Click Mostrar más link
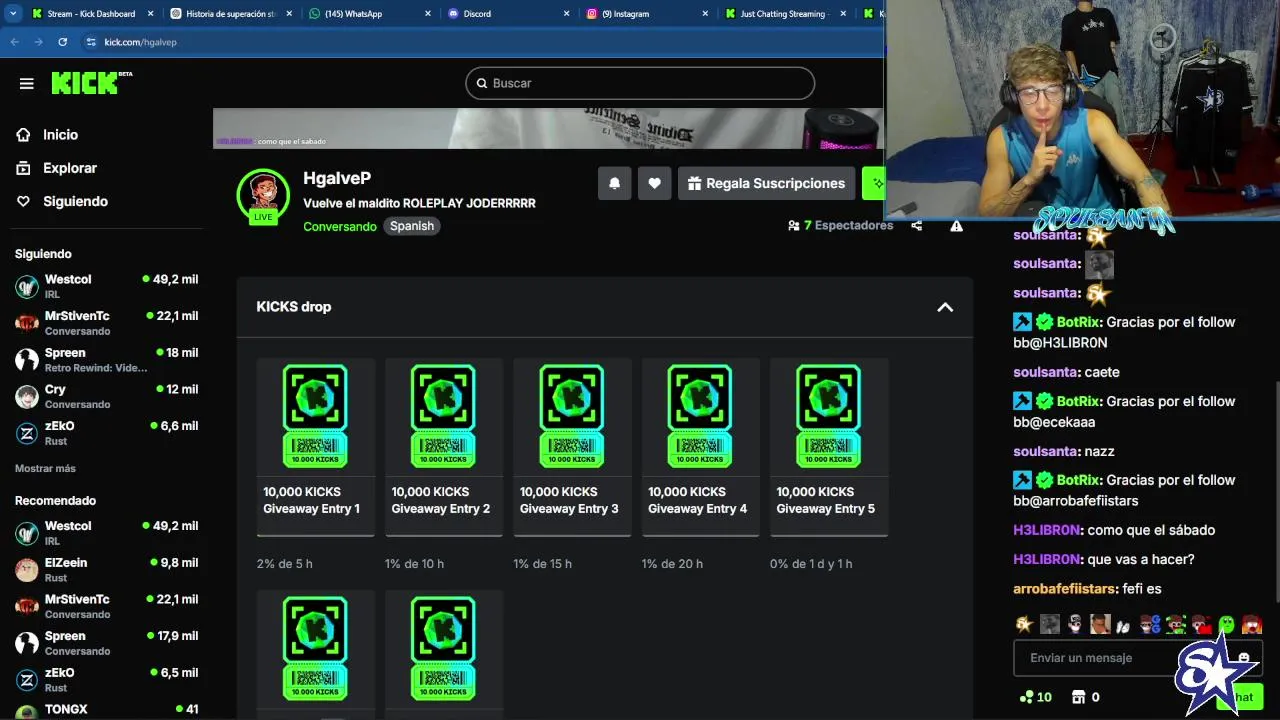 point(45,468)
